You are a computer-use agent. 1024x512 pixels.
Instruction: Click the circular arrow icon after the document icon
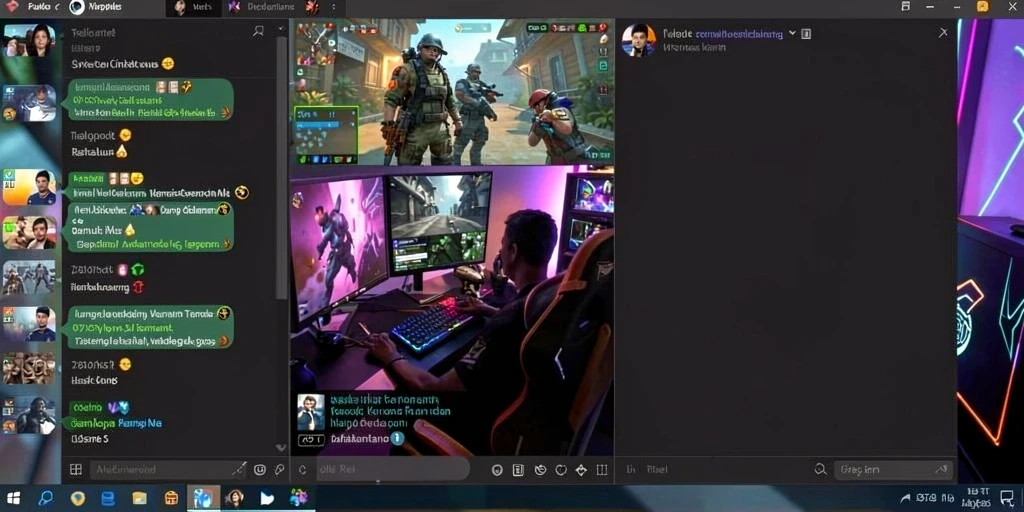pyautogui.click(x=540, y=470)
